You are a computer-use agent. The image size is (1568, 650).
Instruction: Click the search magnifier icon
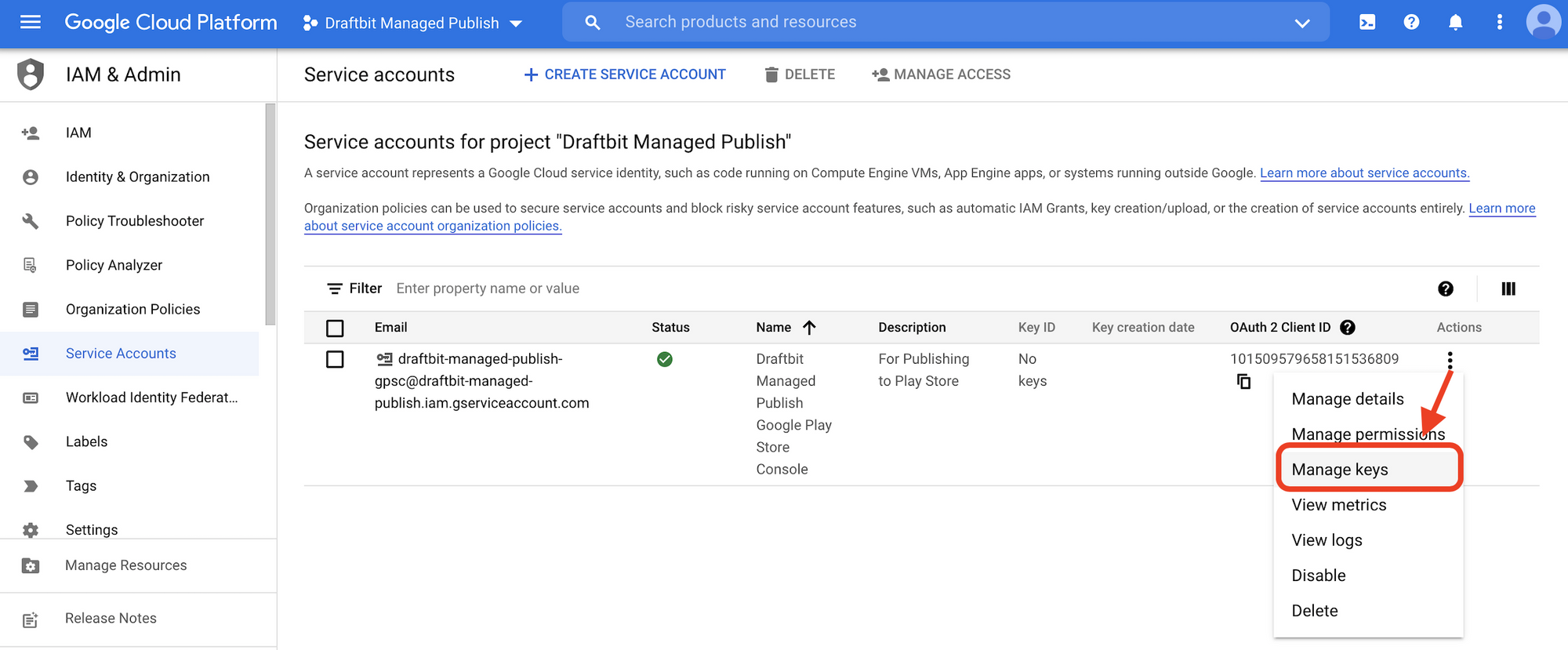coord(593,23)
